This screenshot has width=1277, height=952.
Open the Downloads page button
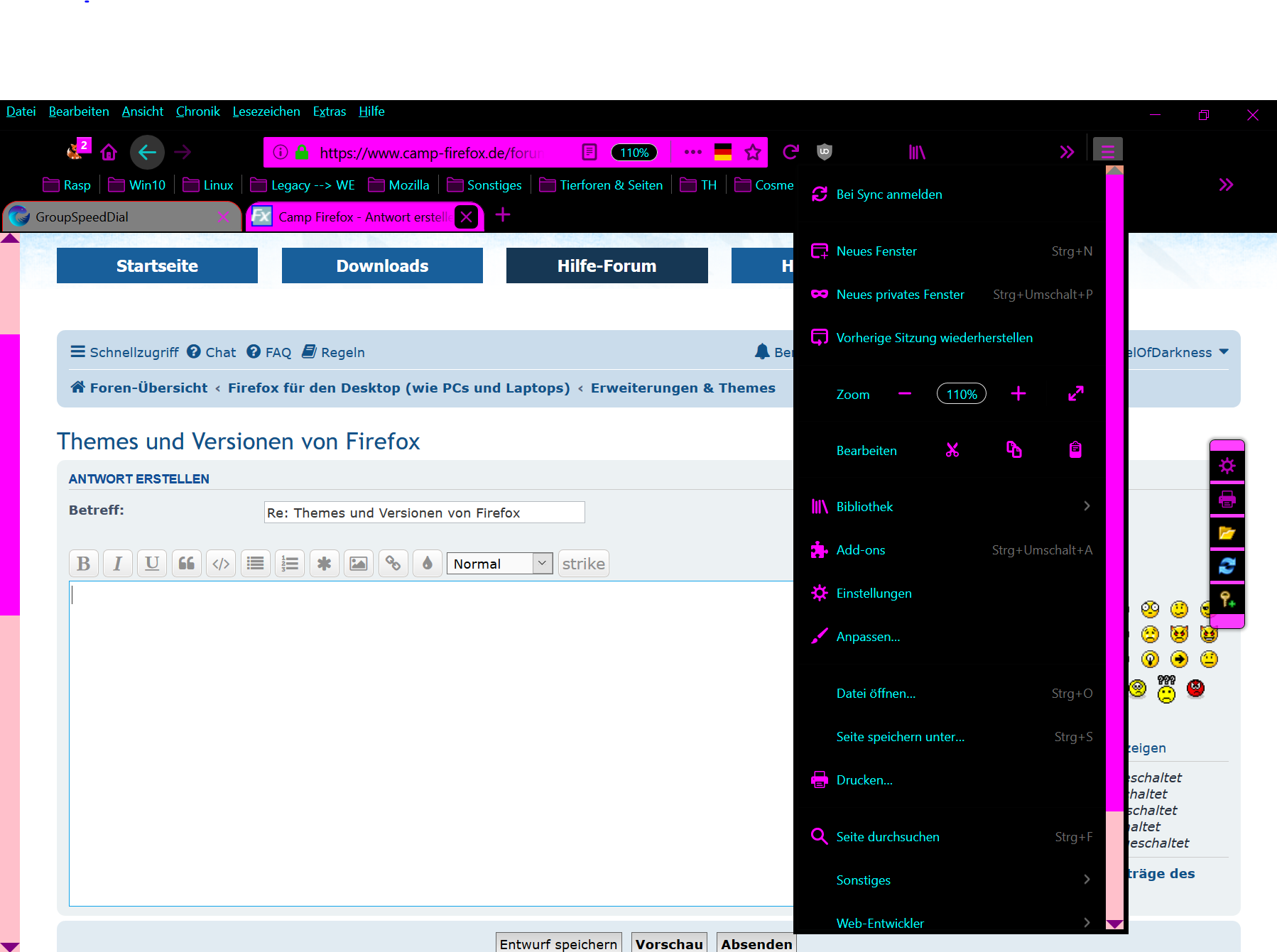pos(382,266)
